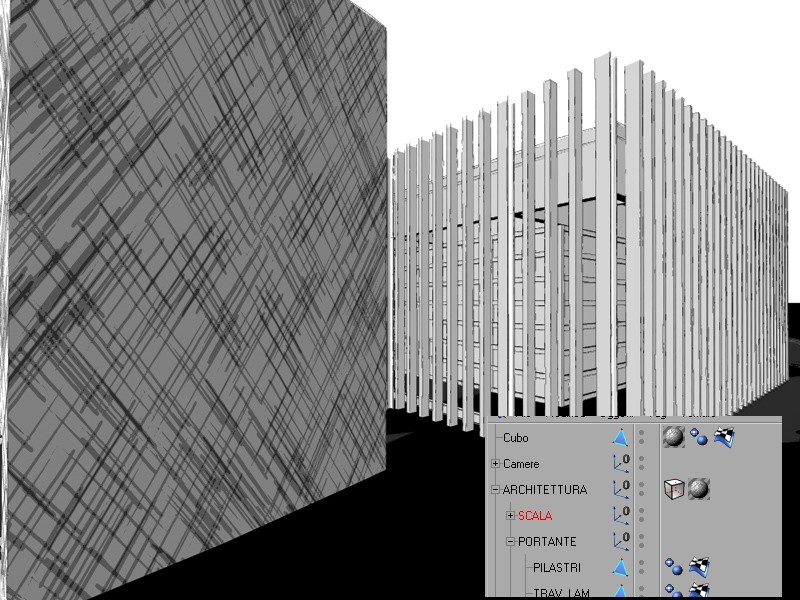Click the null object icon for ARCHITETTURA
The height and width of the screenshot is (600, 800).
[x=621, y=489]
